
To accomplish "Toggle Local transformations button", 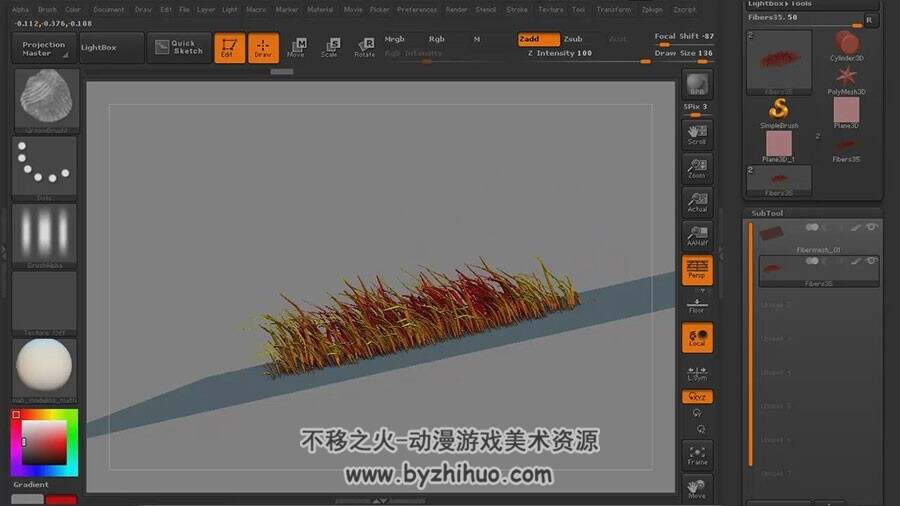I will coord(697,337).
